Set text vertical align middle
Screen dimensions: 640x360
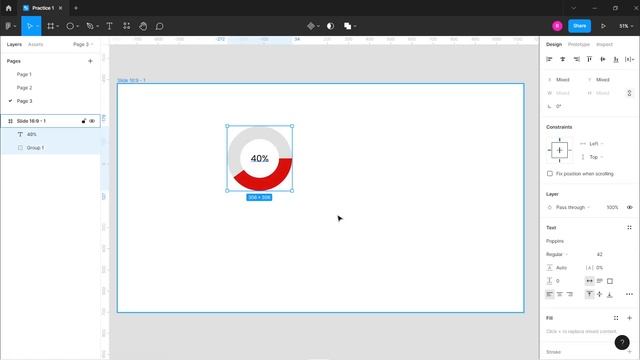pyautogui.click(x=600, y=294)
